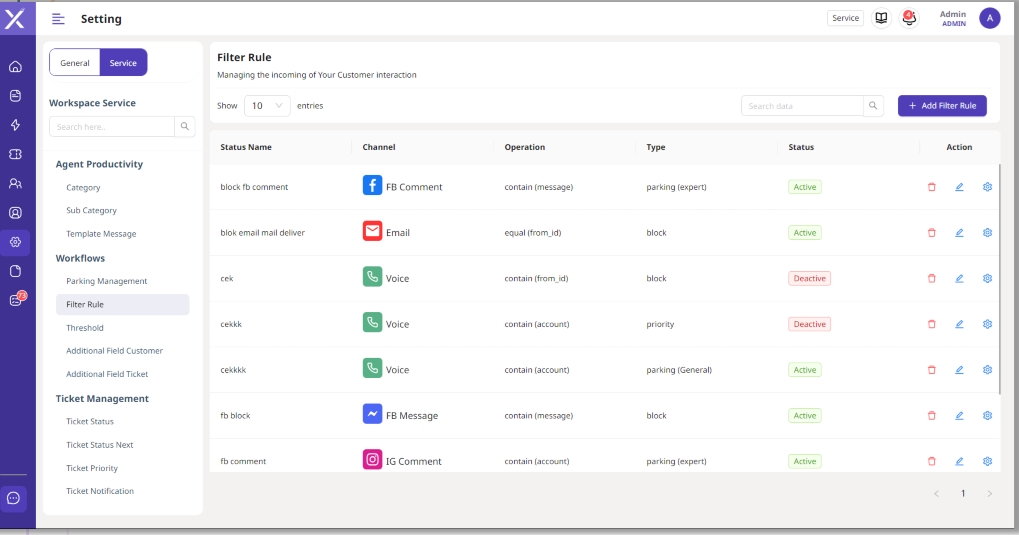Click the Deactive status badge for 'cekkk'
The image size is (1019, 535).
coord(809,324)
